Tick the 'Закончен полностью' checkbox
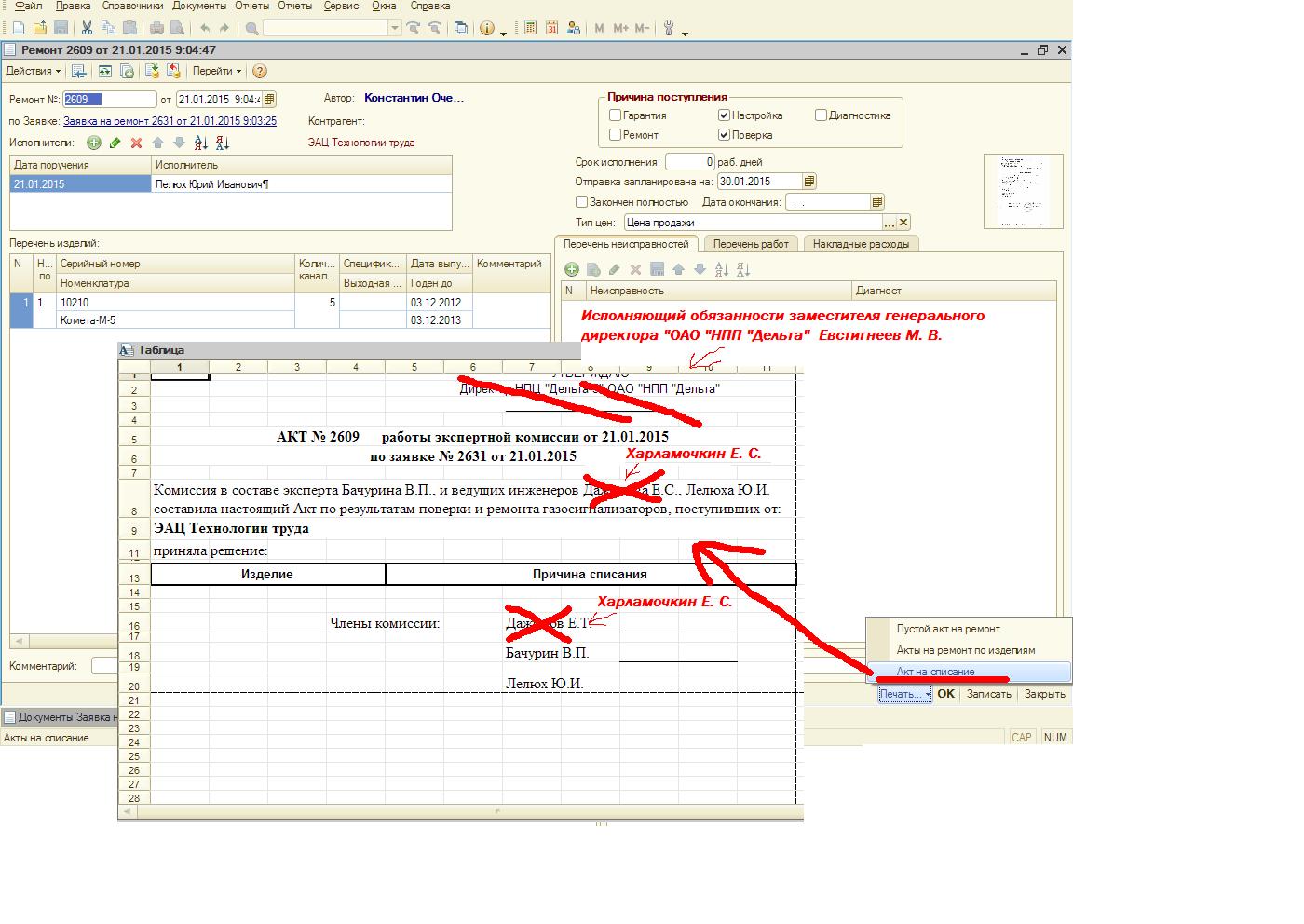This screenshot has width=1304, height=924. click(581, 201)
